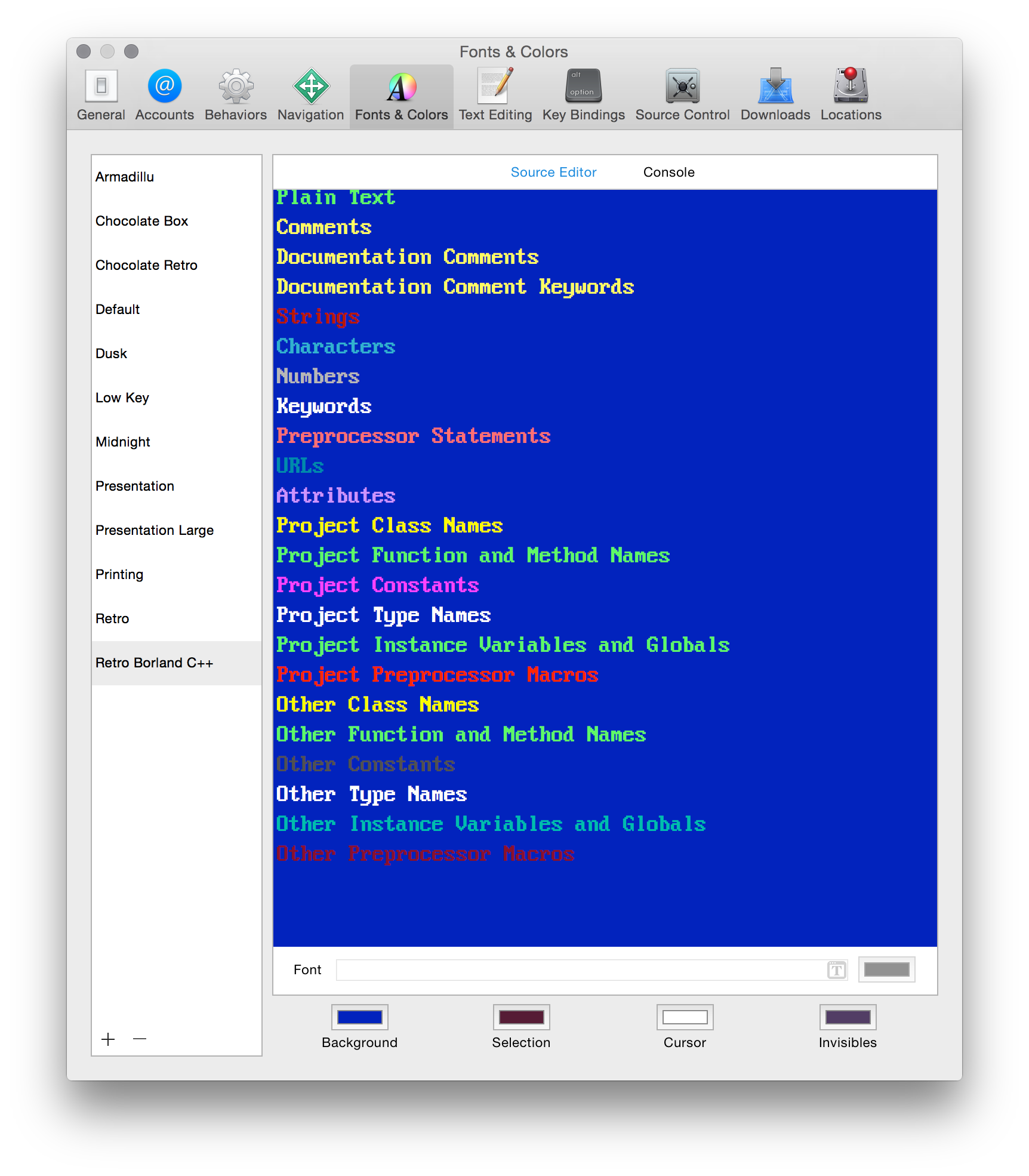Select Attributes syntax row

(605, 495)
